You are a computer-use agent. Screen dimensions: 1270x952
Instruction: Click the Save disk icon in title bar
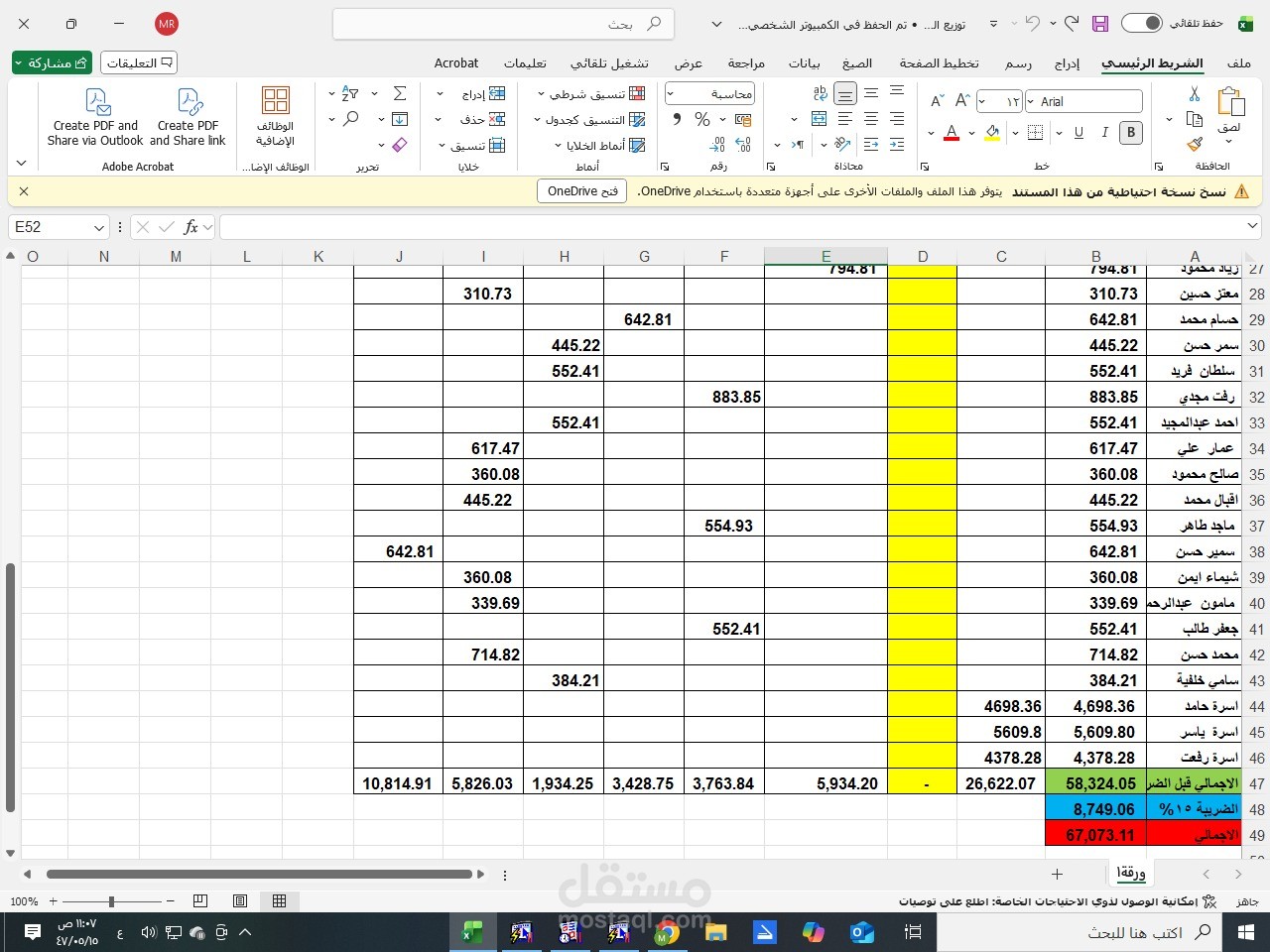(x=1100, y=24)
